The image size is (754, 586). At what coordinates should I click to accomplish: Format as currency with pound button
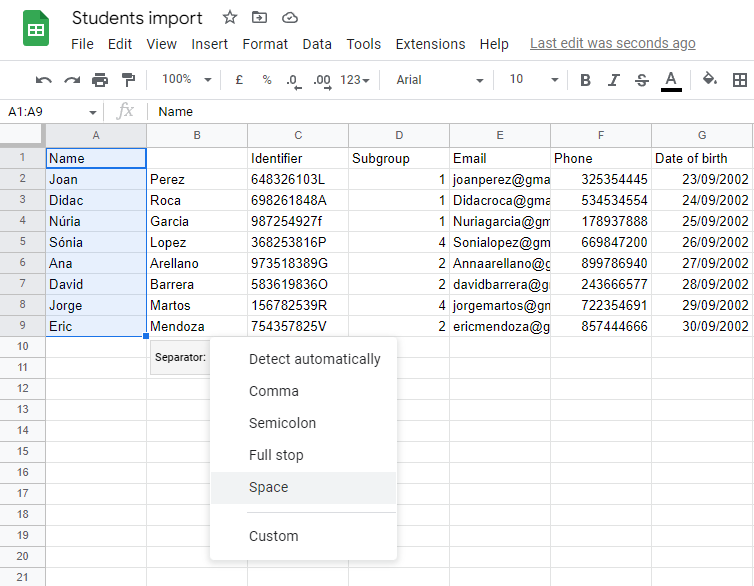coord(239,80)
